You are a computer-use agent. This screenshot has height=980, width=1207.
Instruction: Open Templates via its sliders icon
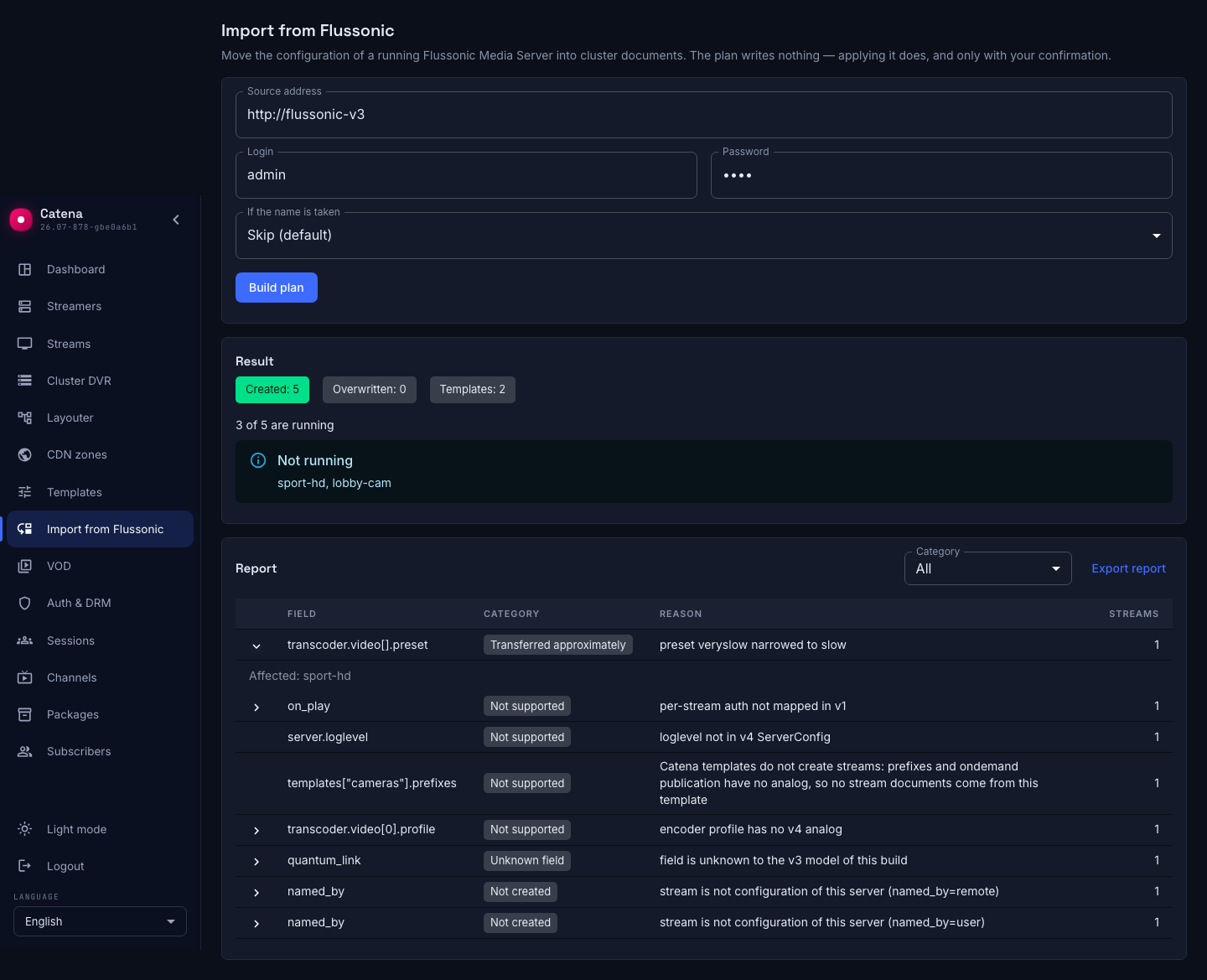[25, 492]
